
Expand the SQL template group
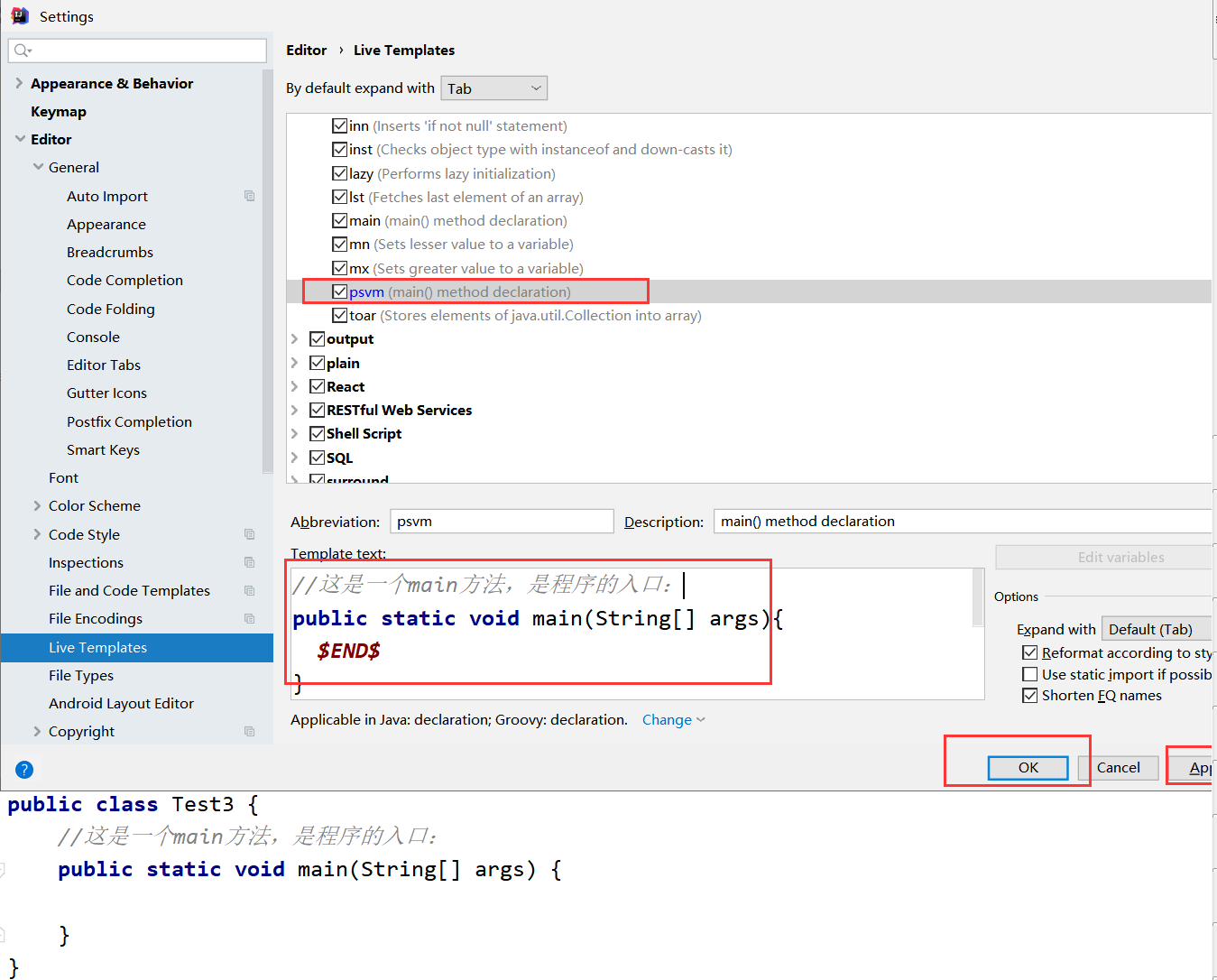click(294, 458)
